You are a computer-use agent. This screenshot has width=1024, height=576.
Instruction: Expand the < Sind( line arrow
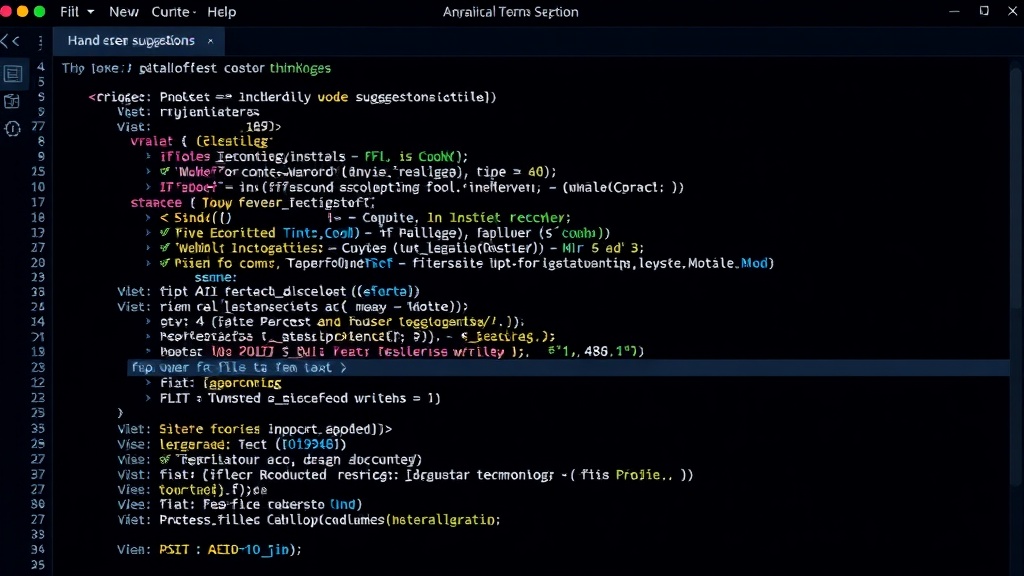148,217
